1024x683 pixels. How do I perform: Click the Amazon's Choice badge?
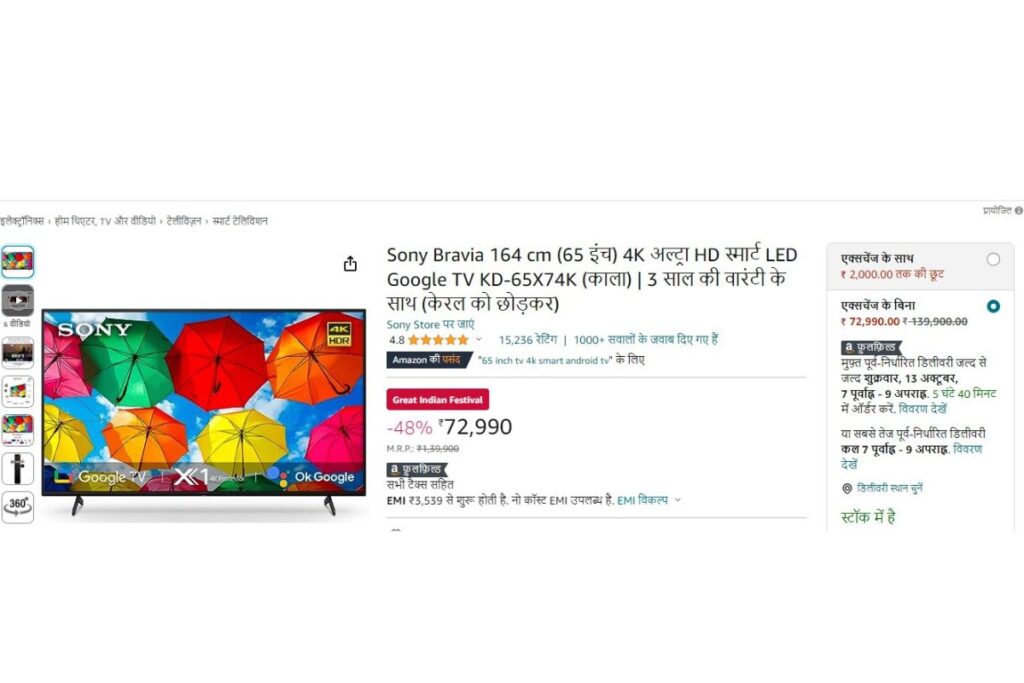point(428,360)
